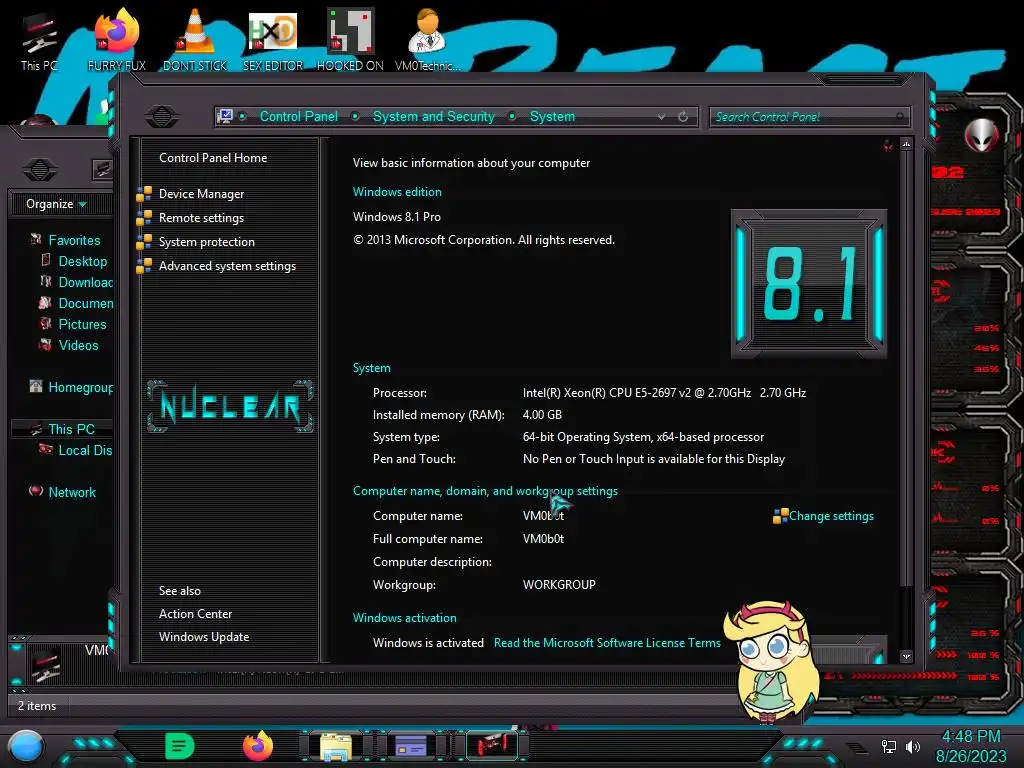Open Remote settings
The image size is (1024, 768).
(201, 218)
